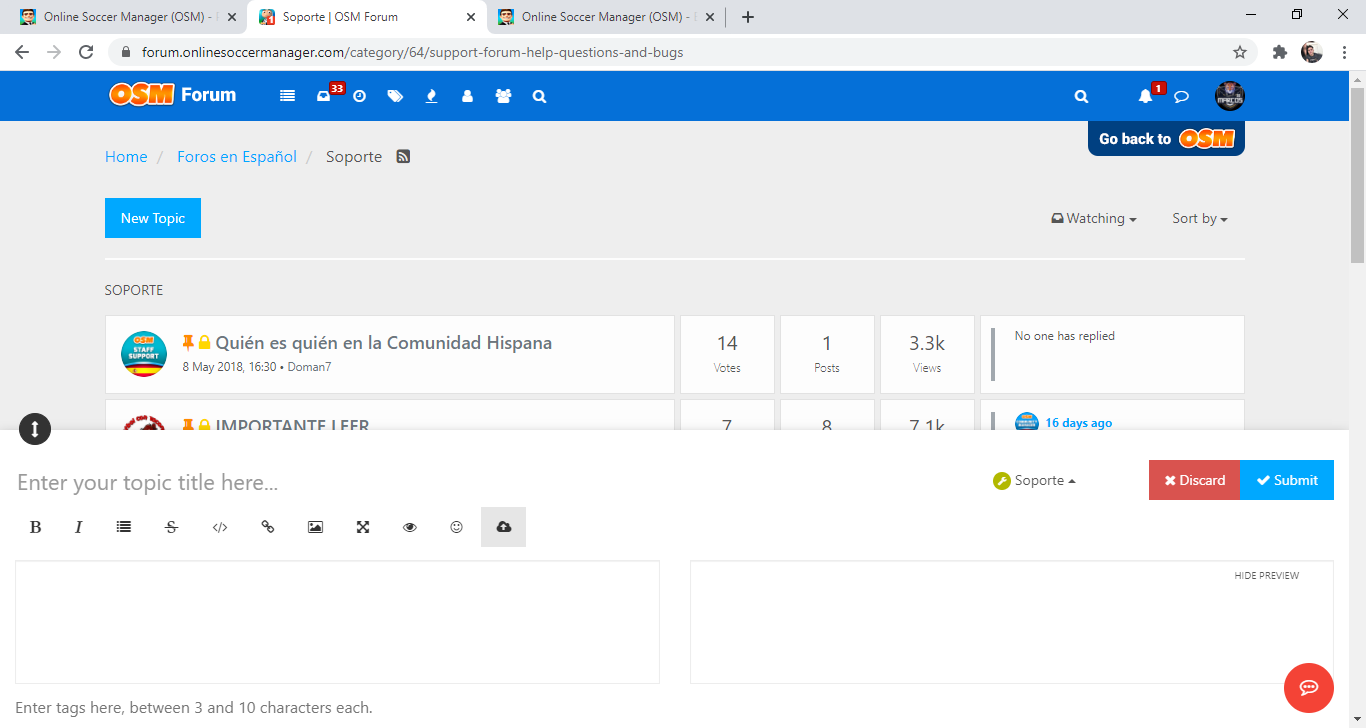Screen dimensions: 1366x728
Task: Open the user profile avatar in header
Action: [x=1230, y=96]
